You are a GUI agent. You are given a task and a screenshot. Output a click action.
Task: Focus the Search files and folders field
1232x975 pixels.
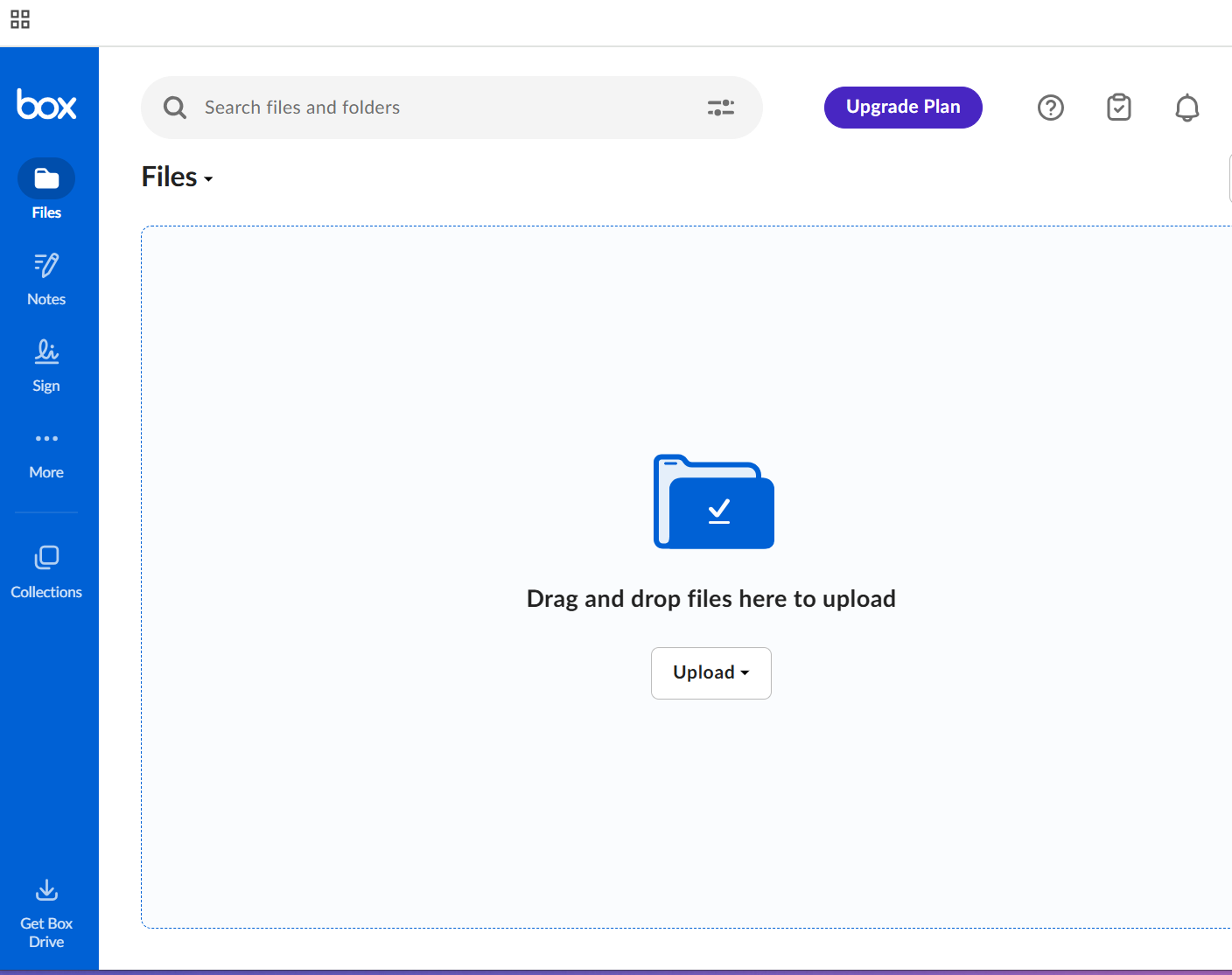pos(434,107)
